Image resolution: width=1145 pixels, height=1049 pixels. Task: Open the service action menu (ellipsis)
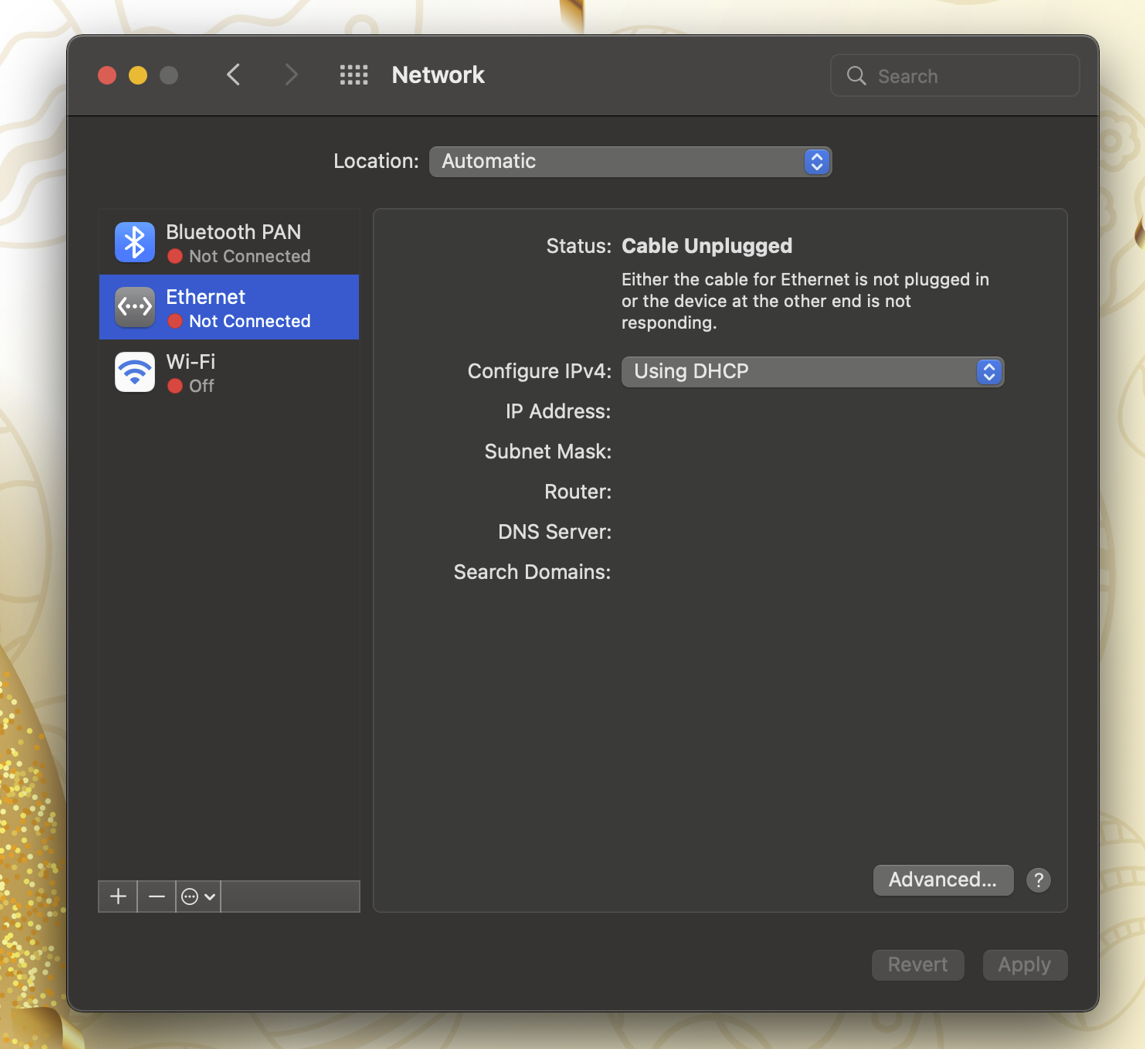click(x=198, y=896)
